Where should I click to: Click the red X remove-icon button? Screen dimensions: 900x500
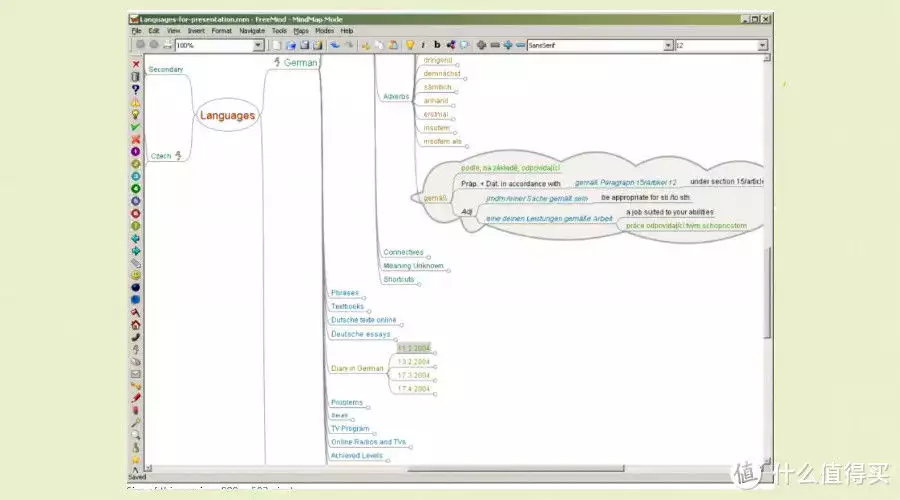pyautogui.click(x=136, y=64)
